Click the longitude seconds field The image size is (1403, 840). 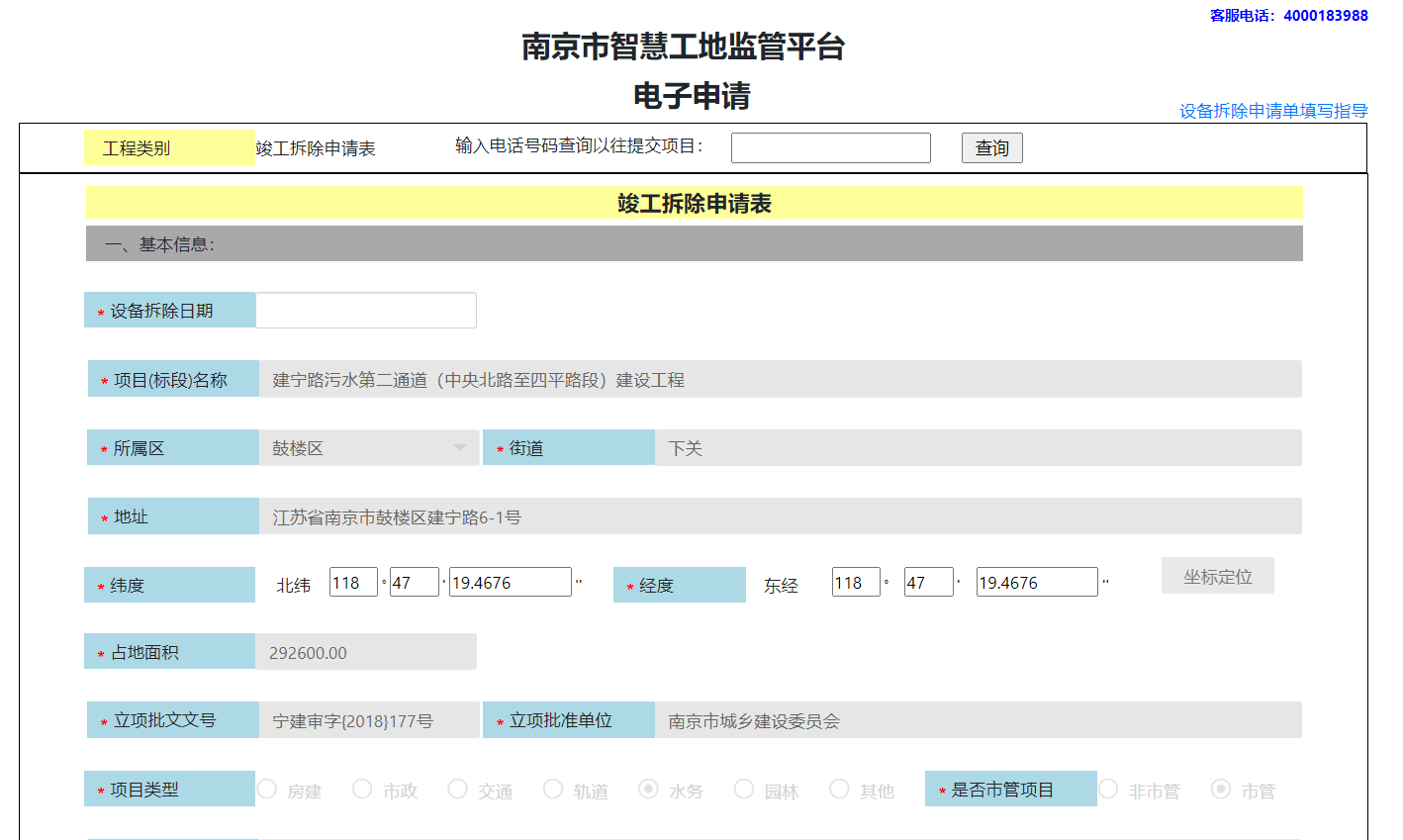(x=1037, y=582)
